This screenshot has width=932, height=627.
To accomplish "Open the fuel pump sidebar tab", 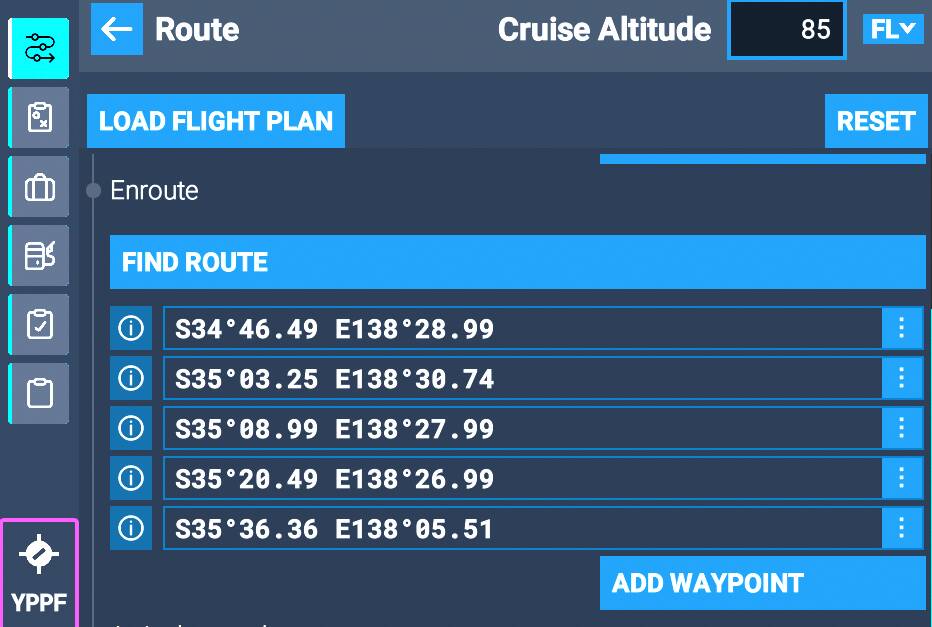I will click(x=40, y=256).
